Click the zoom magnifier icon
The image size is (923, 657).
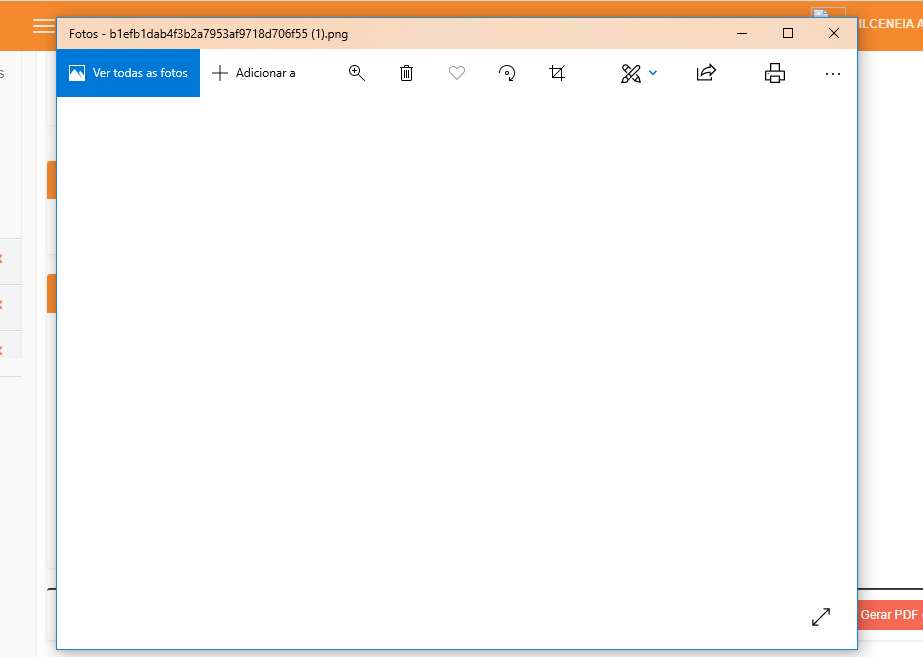357,73
